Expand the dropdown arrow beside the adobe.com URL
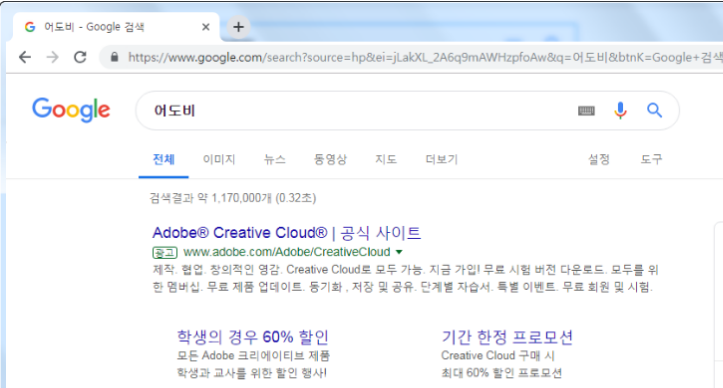The height and width of the screenshot is (388, 723). tap(399, 252)
